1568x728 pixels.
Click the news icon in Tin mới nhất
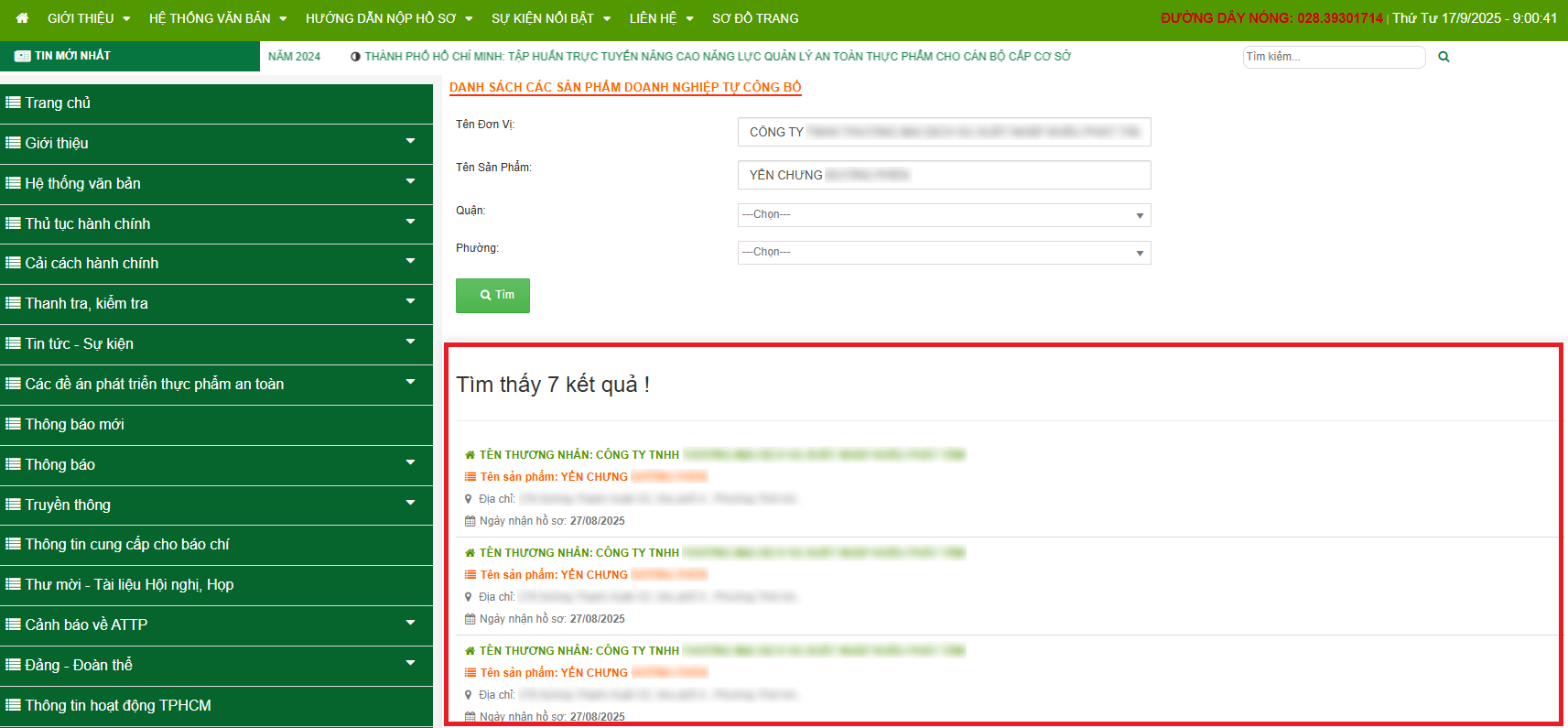[23, 56]
